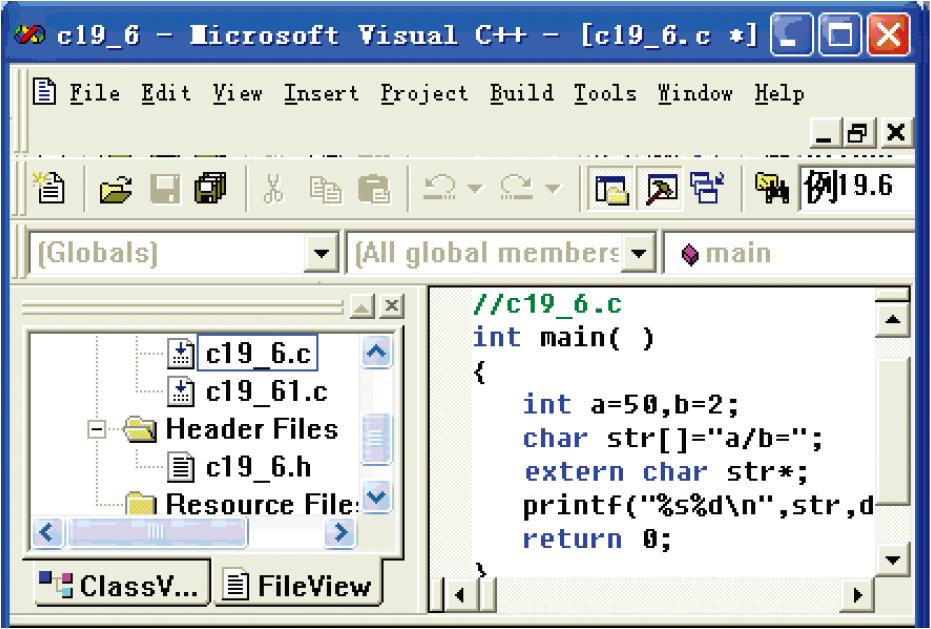Click the Paste clipboard icon

point(374,189)
